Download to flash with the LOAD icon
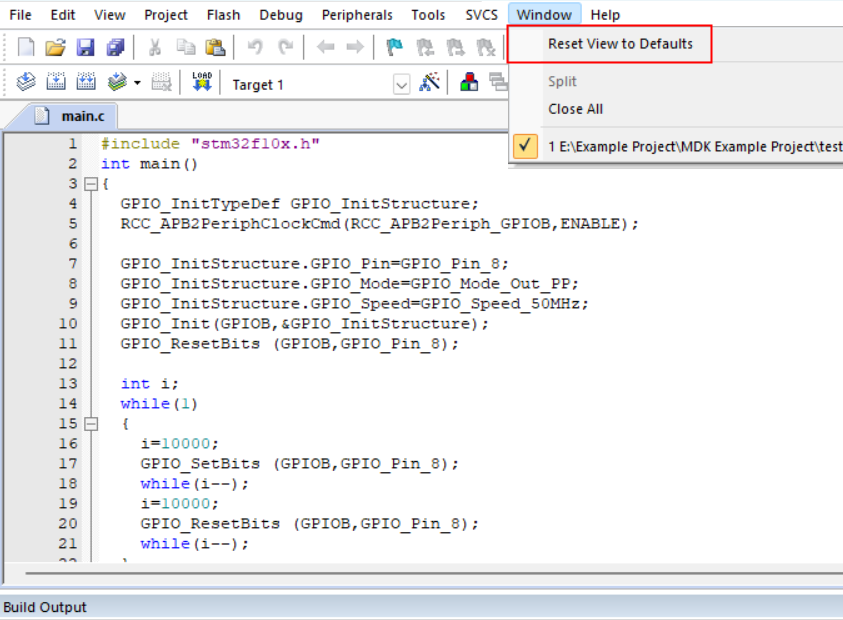The height and width of the screenshot is (620, 843). 201,83
